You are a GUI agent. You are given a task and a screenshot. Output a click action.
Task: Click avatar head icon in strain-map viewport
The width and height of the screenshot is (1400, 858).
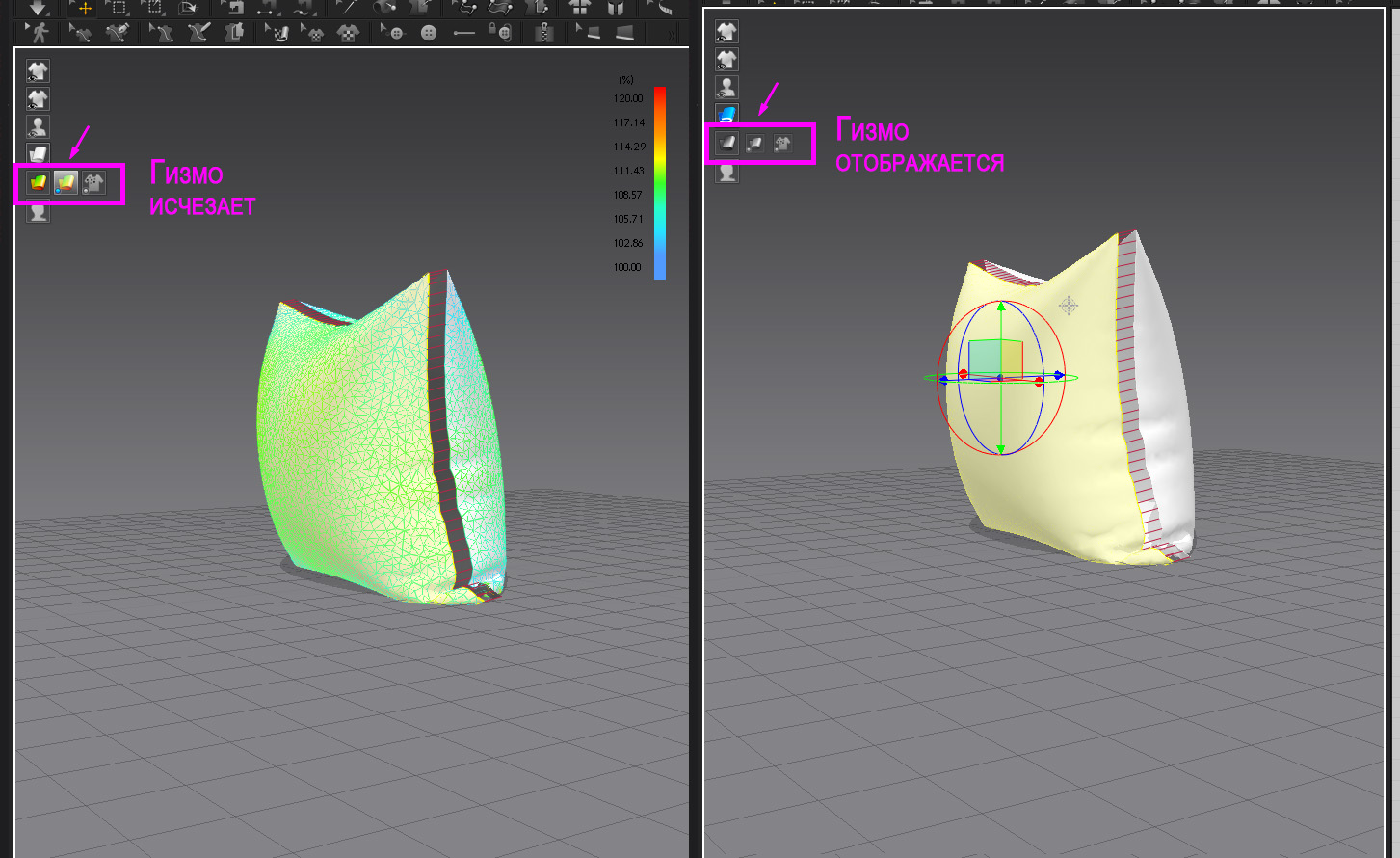tap(38, 210)
